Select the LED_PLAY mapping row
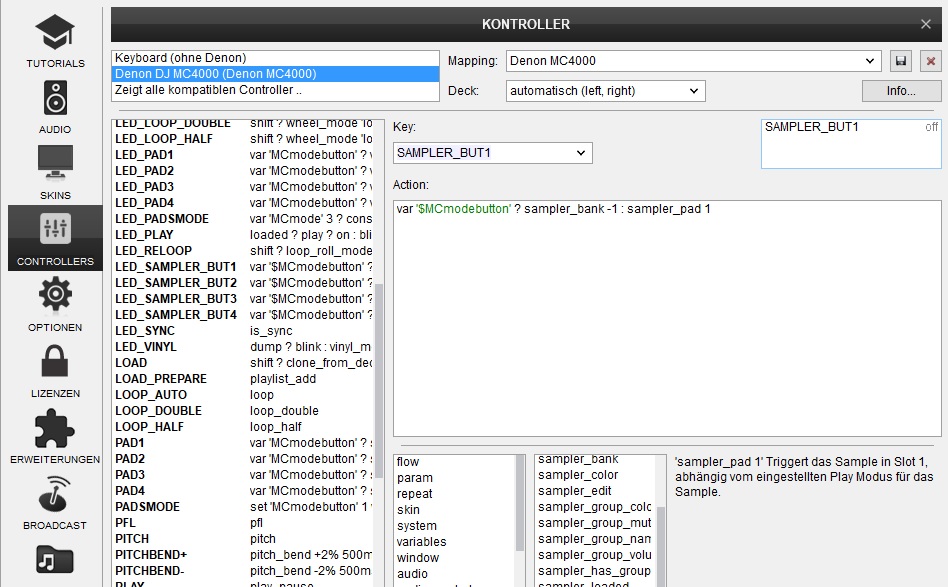Image resolution: width=948 pixels, height=587 pixels. point(244,235)
